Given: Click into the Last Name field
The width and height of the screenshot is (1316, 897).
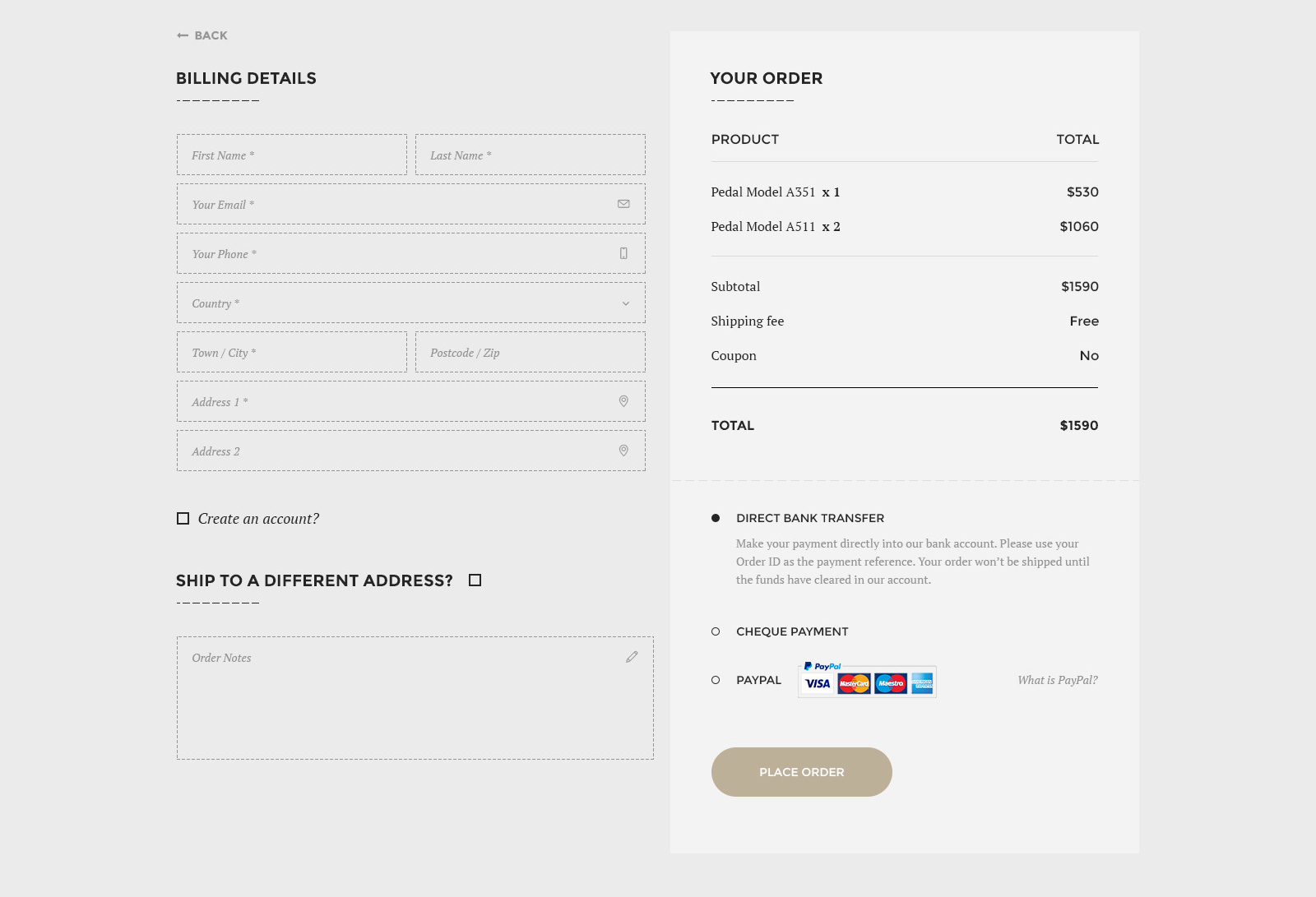Looking at the screenshot, I should coord(531,155).
